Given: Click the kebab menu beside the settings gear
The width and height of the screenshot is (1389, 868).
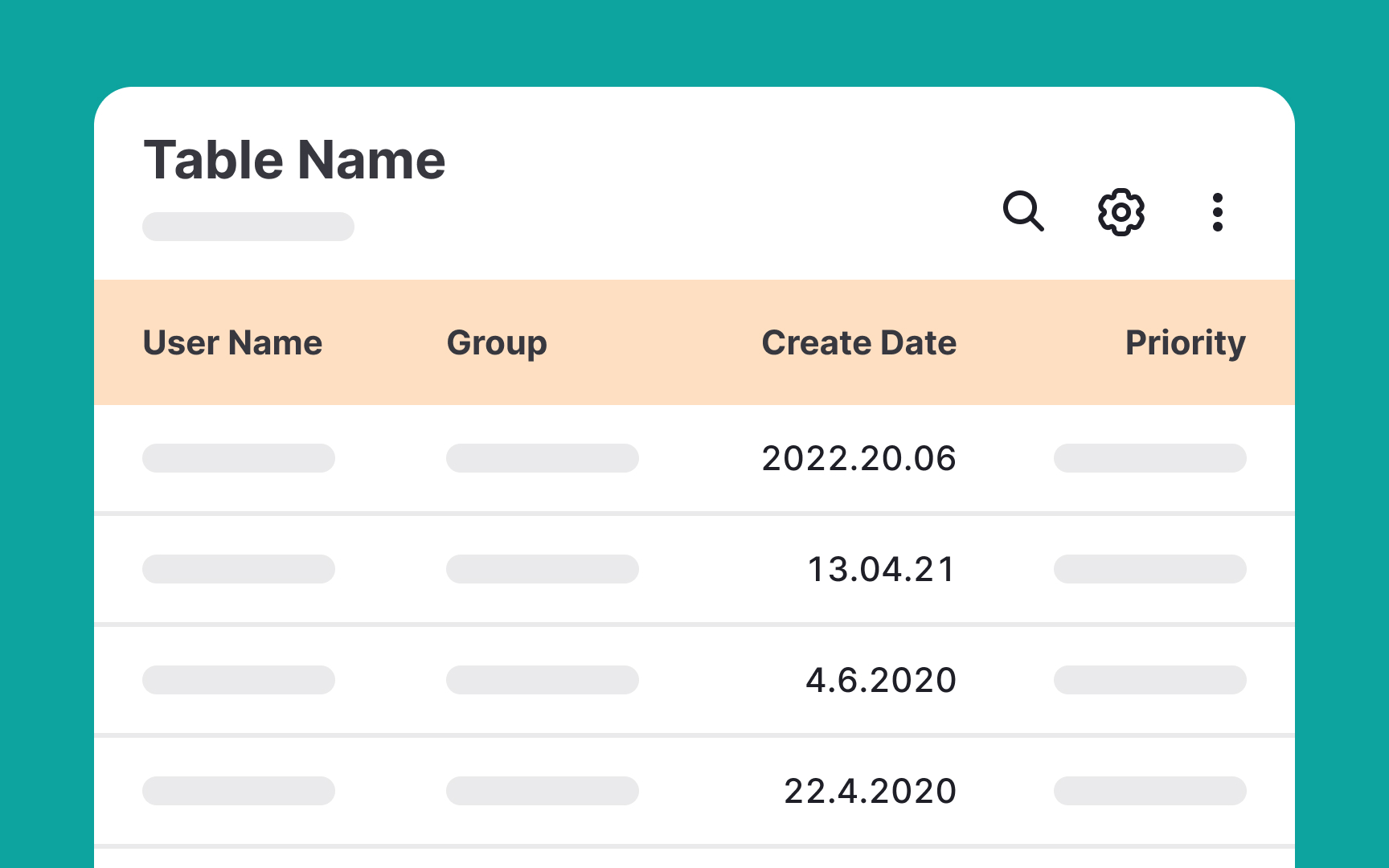Looking at the screenshot, I should click(x=1217, y=212).
